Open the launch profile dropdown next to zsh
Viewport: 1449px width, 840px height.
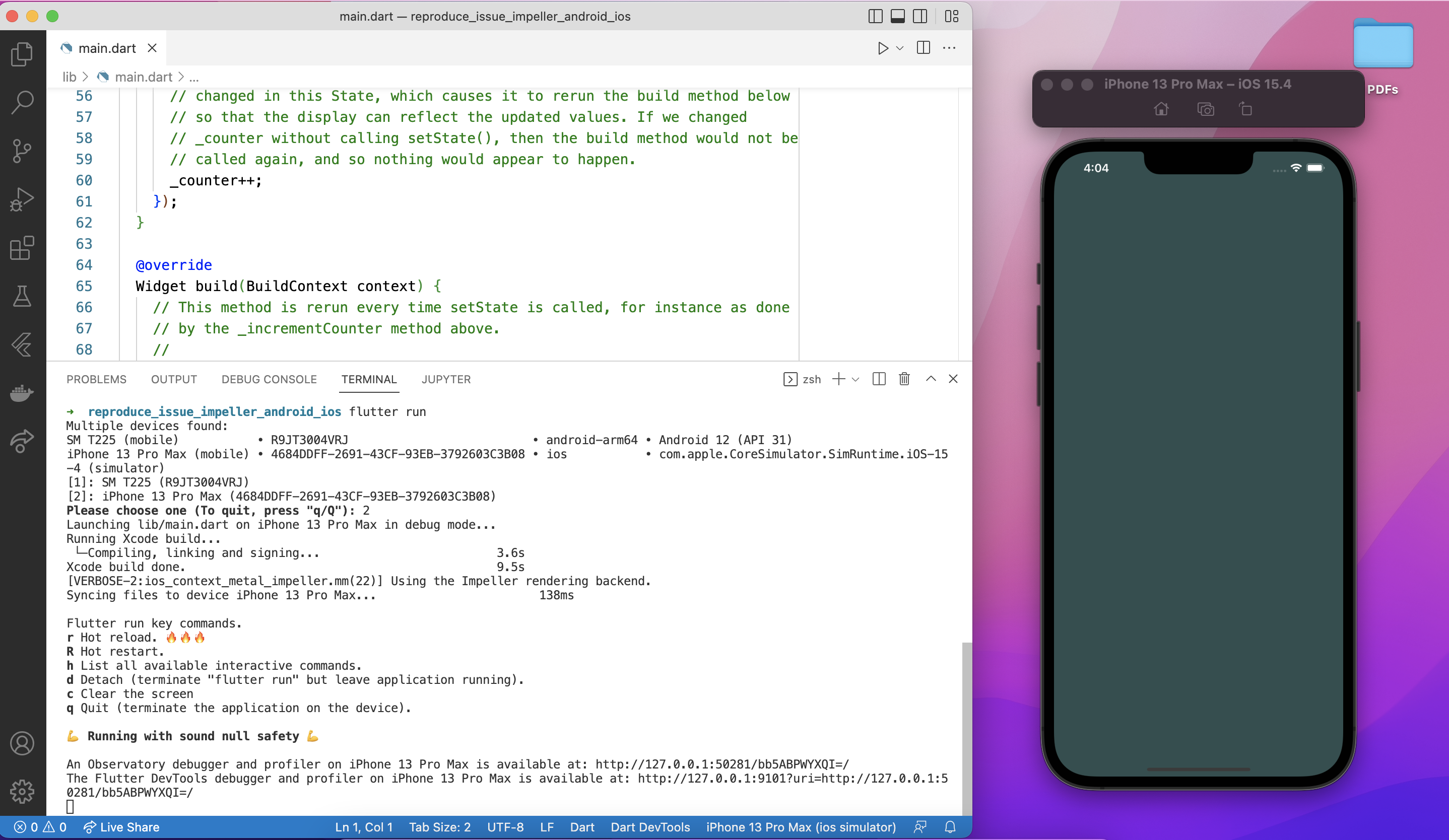pyautogui.click(x=855, y=379)
